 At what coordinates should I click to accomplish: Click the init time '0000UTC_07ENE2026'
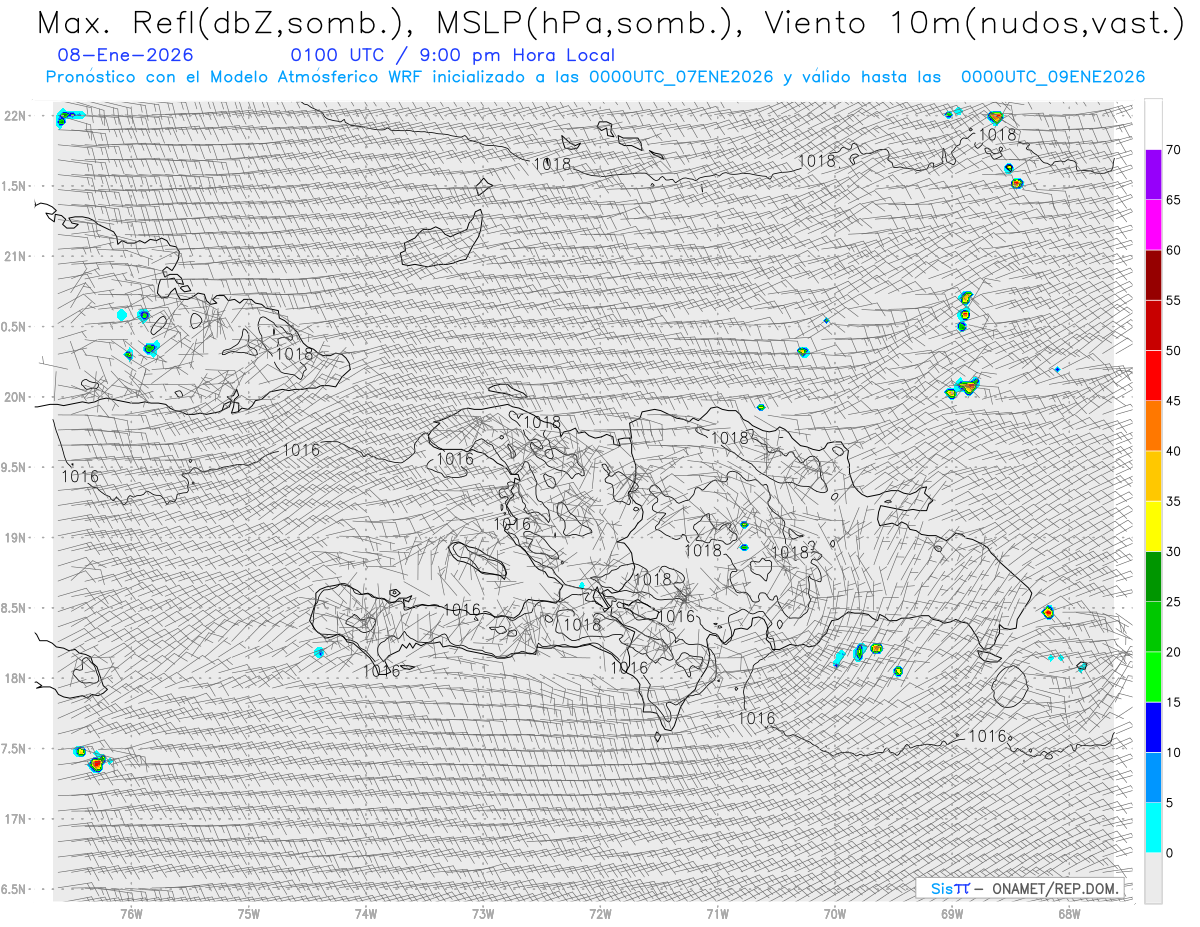pos(681,77)
